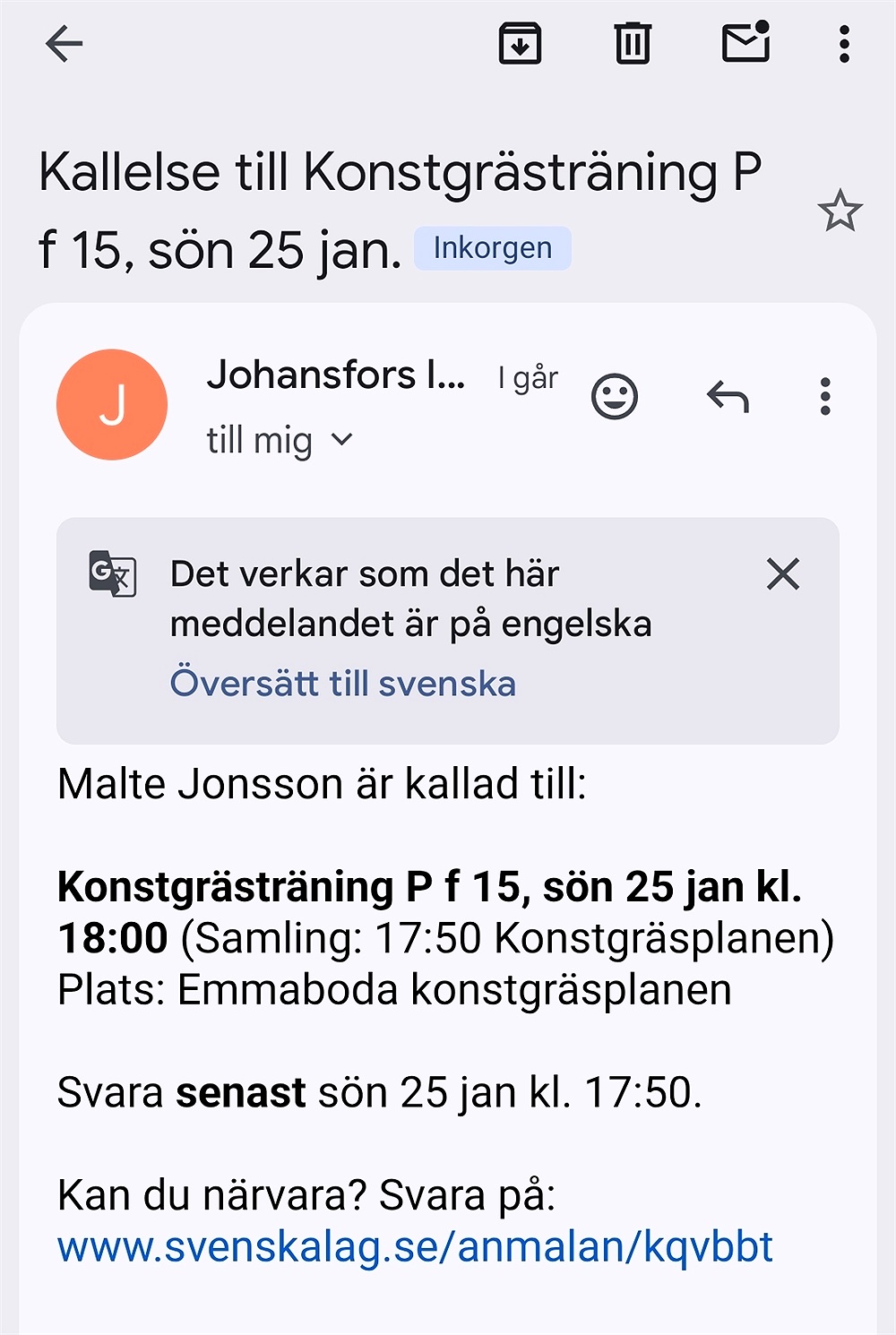The image size is (896, 1335).
Task: Tap the Inkorgen label chip
Action: (x=492, y=248)
